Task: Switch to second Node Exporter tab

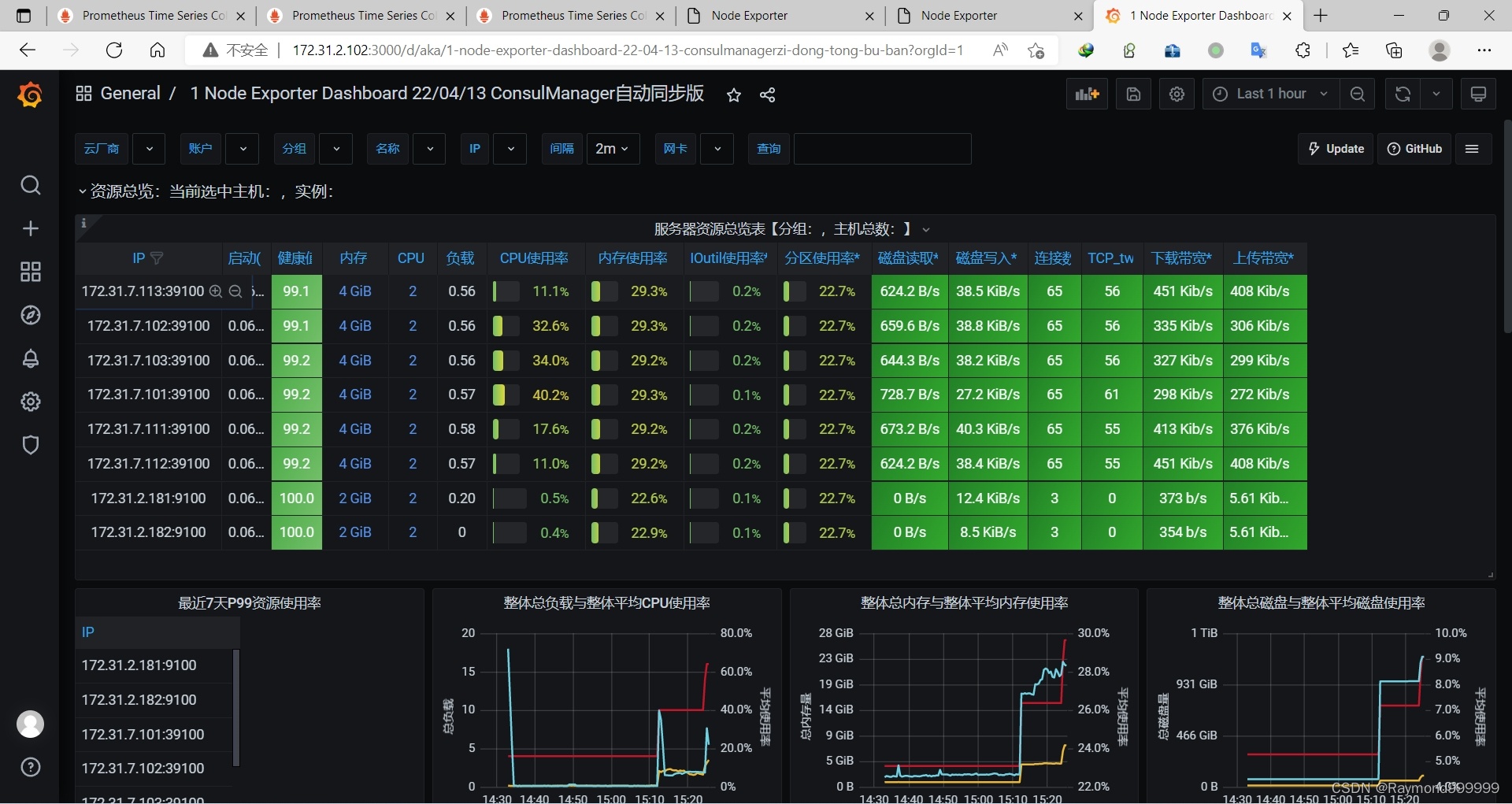Action: point(990,16)
